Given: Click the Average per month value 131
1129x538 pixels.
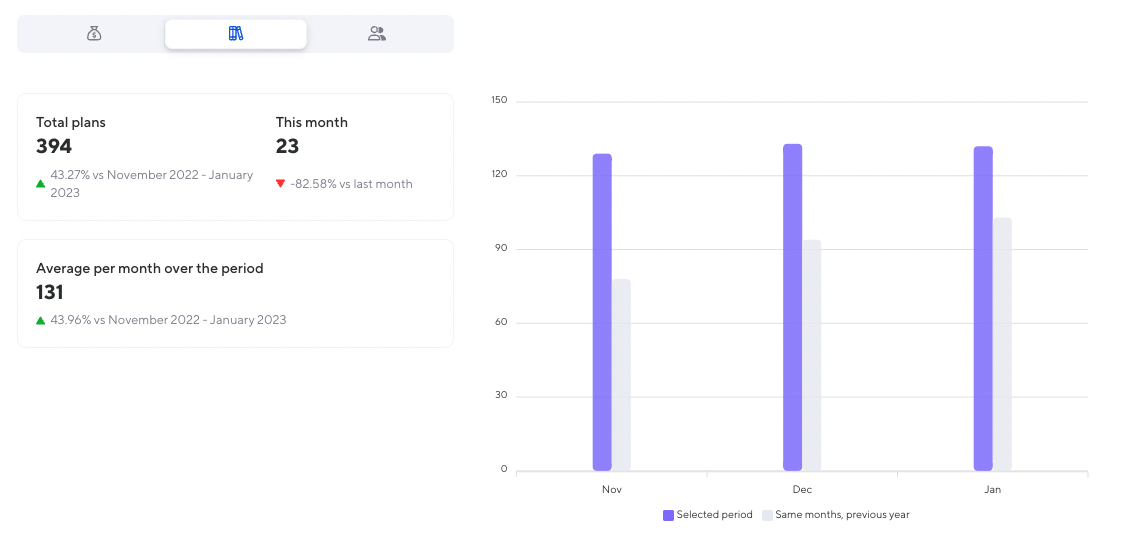Looking at the screenshot, I should [50, 293].
